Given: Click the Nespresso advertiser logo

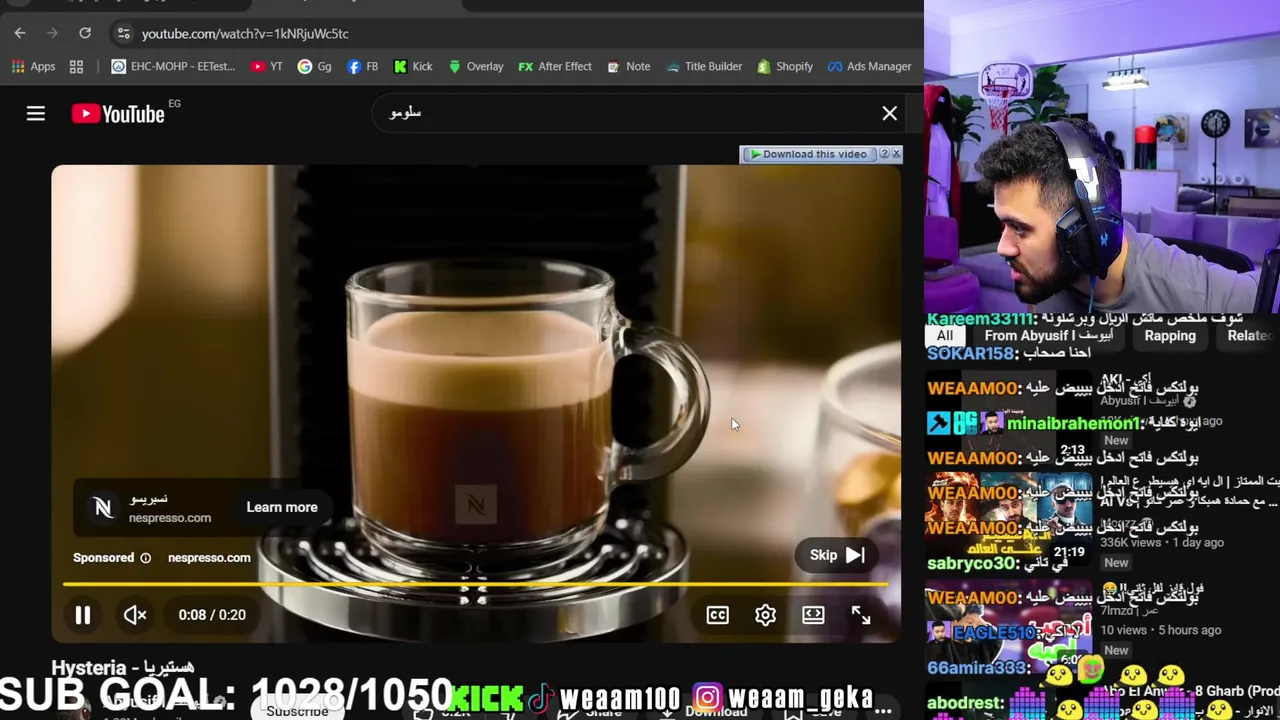Looking at the screenshot, I should [x=103, y=508].
